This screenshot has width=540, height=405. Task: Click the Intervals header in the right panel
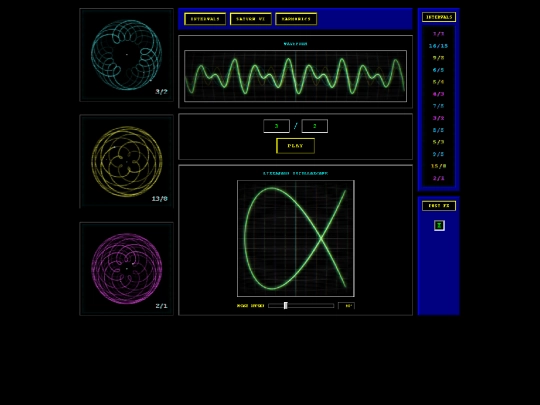439,17
